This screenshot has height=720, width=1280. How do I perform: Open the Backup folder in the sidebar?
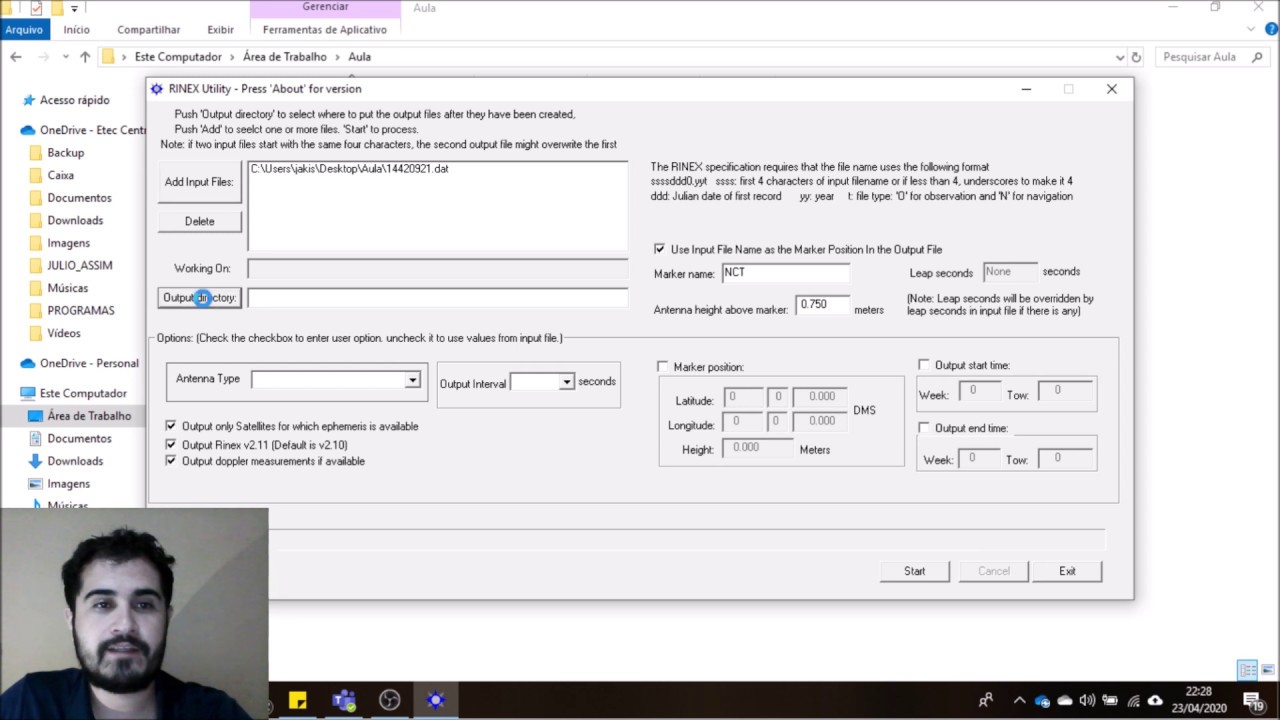[66, 153]
